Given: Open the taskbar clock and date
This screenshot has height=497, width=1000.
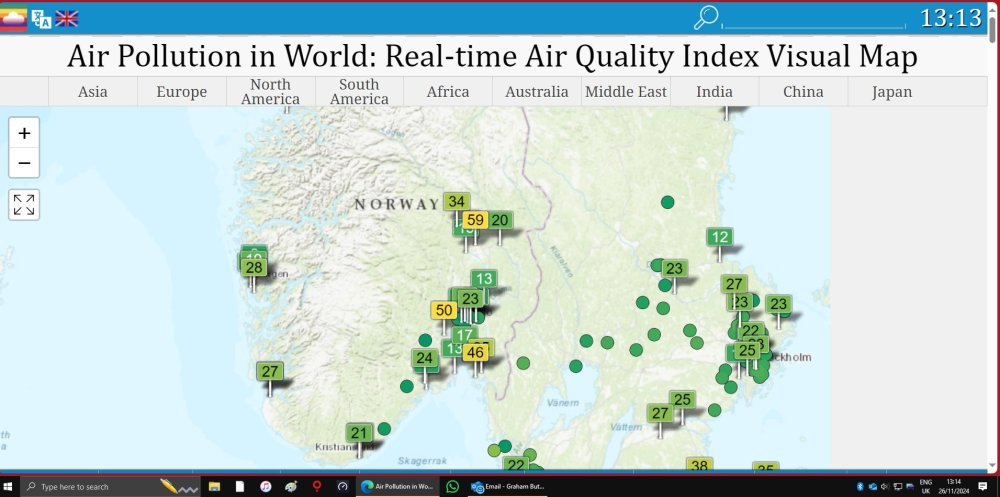Looking at the screenshot, I should coord(953,486).
